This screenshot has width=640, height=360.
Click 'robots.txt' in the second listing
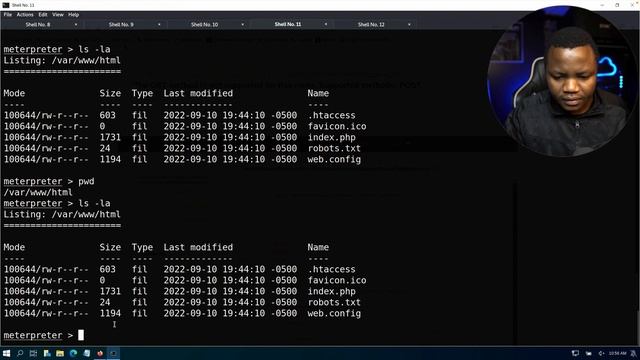[334, 302]
